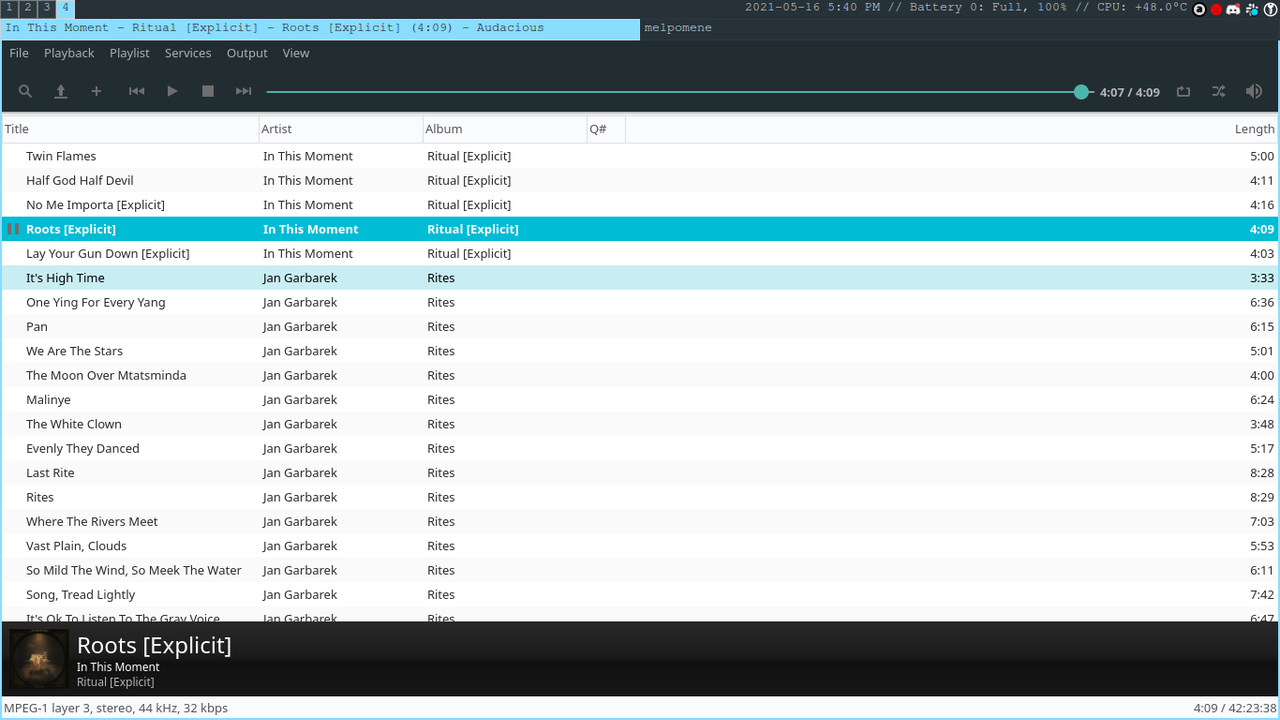The height and width of the screenshot is (720, 1280).
Task: Click the Q# column header
Action: tap(606, 129)
